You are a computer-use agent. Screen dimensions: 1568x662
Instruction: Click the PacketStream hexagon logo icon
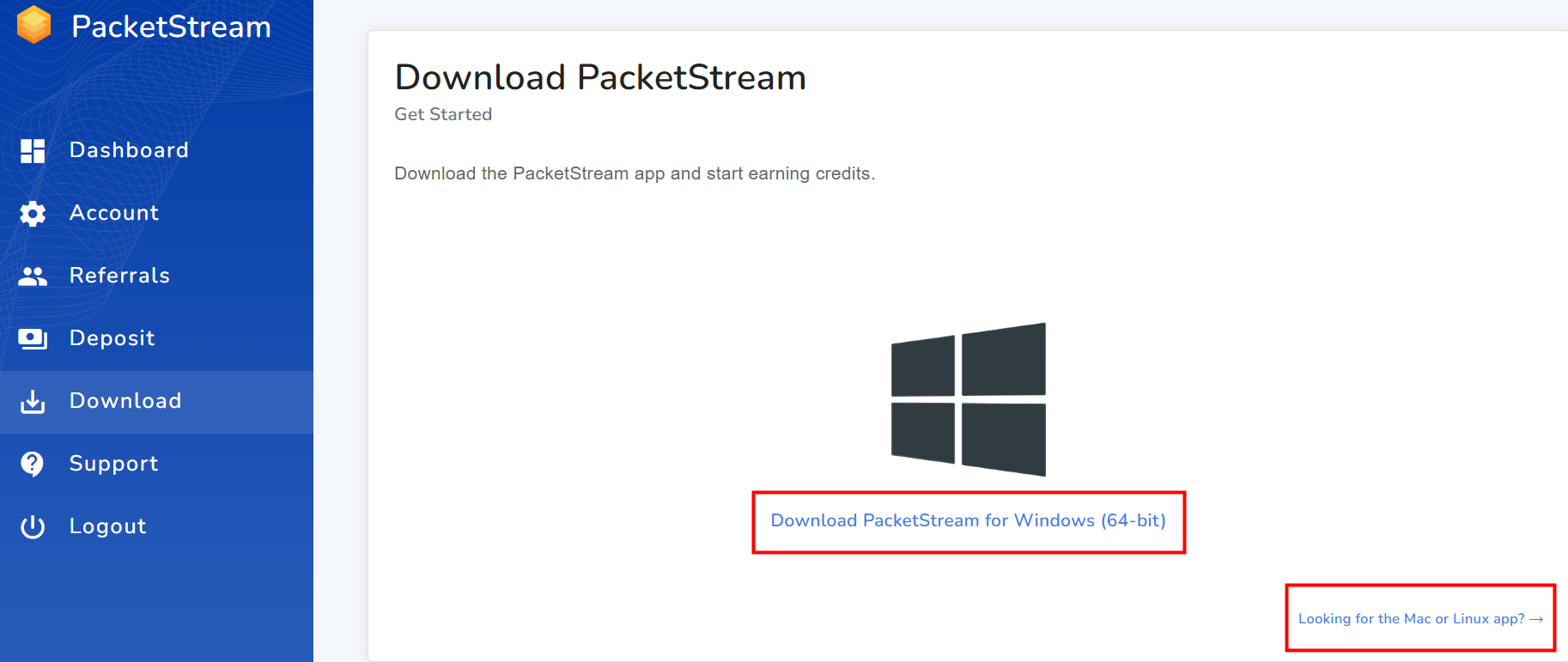pyautogui.click(x=34, y=25)
